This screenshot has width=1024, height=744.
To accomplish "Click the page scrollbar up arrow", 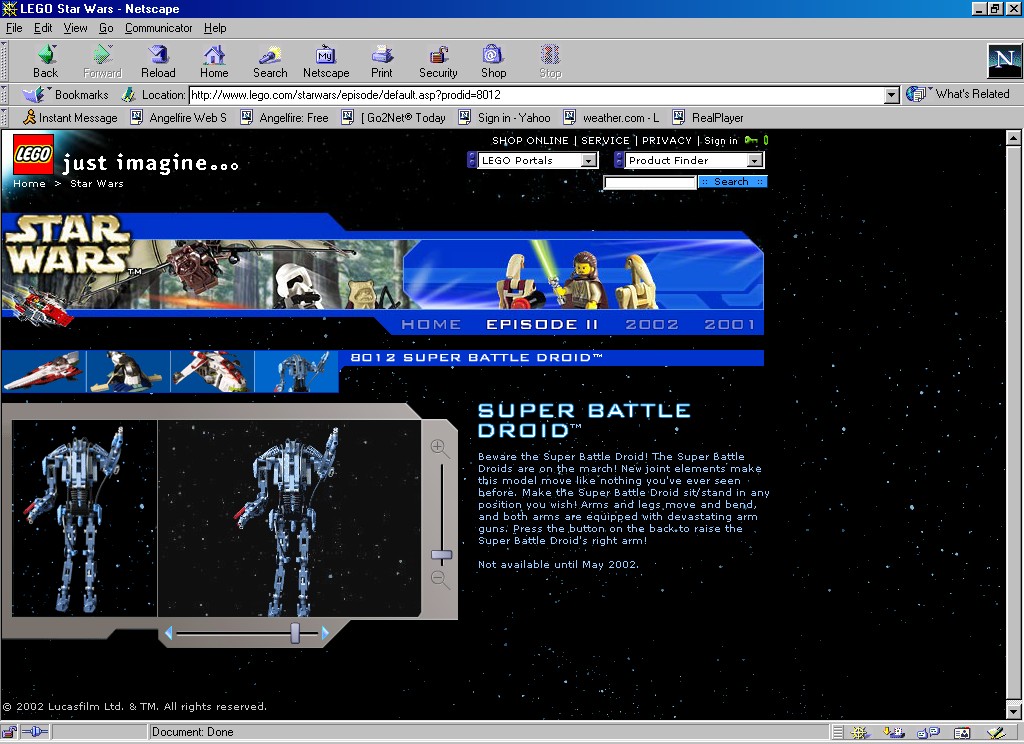I will pos(1014,138).
